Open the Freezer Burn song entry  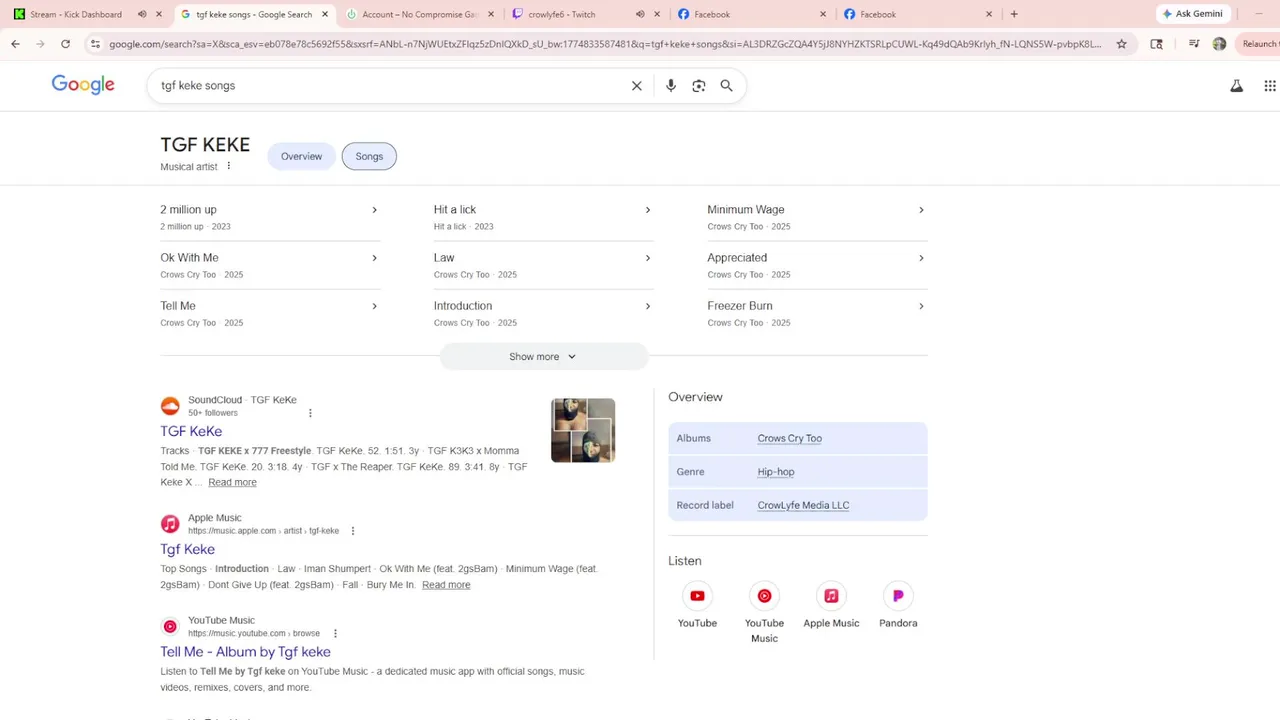point(817,313)
